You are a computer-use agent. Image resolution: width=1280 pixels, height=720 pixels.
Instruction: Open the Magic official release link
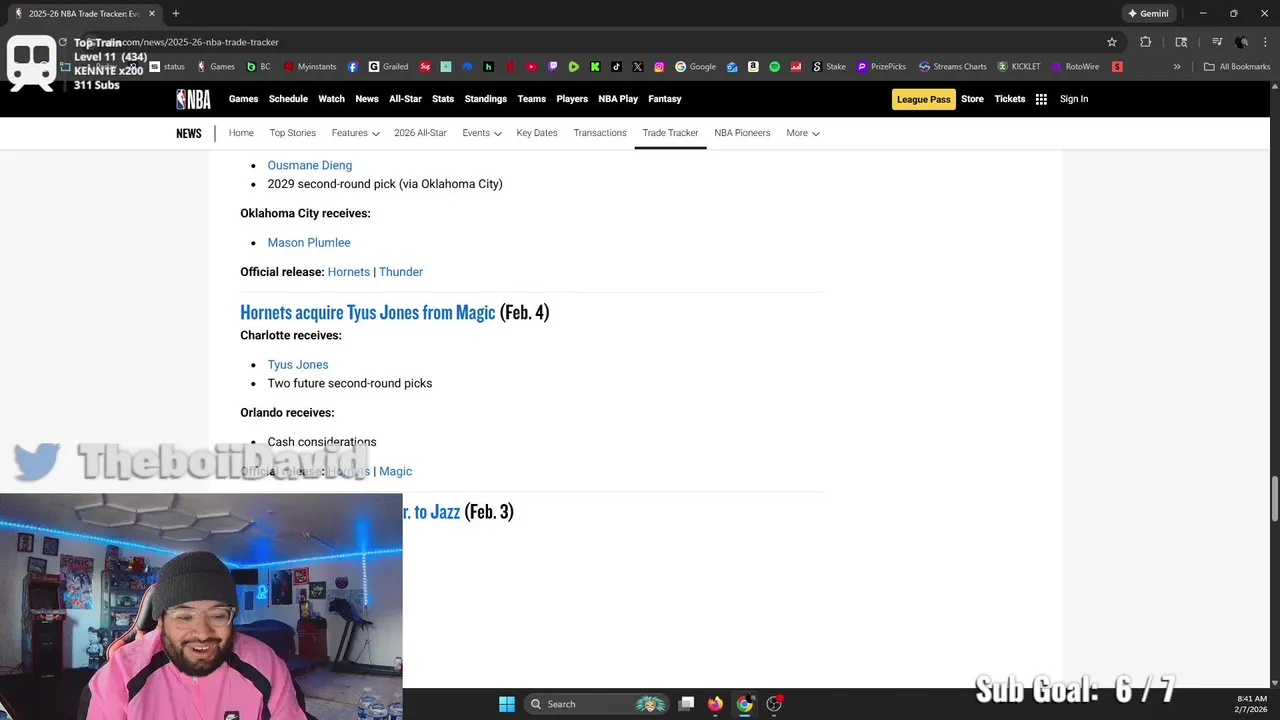[396, 471]
